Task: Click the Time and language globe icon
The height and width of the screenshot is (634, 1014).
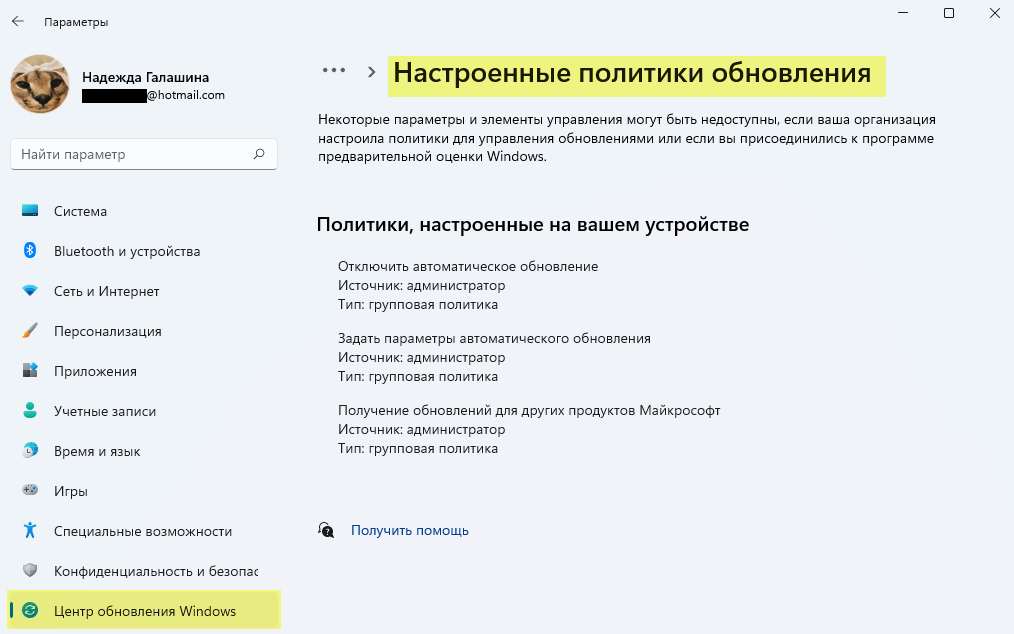Action: coord(30,451)
